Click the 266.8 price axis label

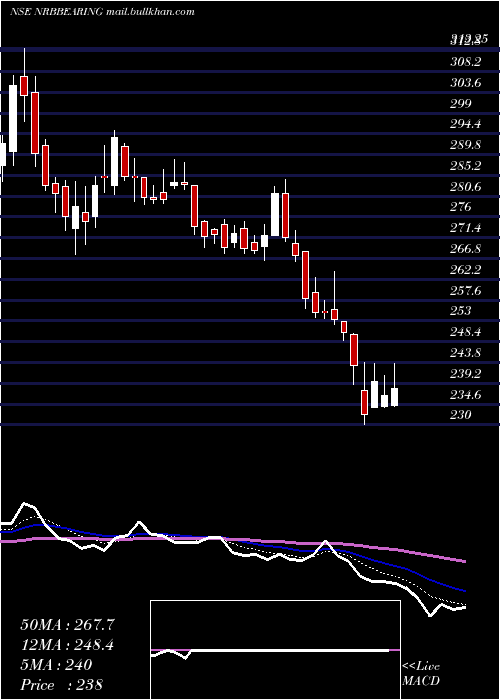pos(465,249)
